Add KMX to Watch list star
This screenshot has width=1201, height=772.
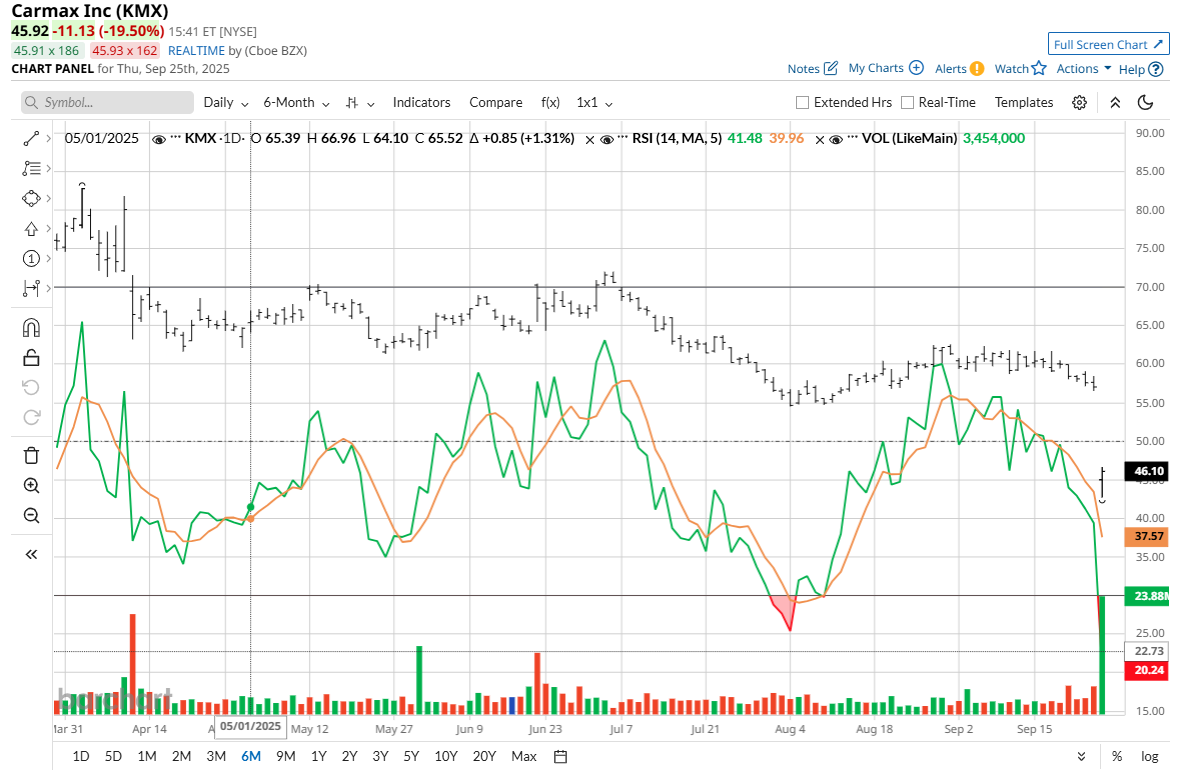(1039, 68)
